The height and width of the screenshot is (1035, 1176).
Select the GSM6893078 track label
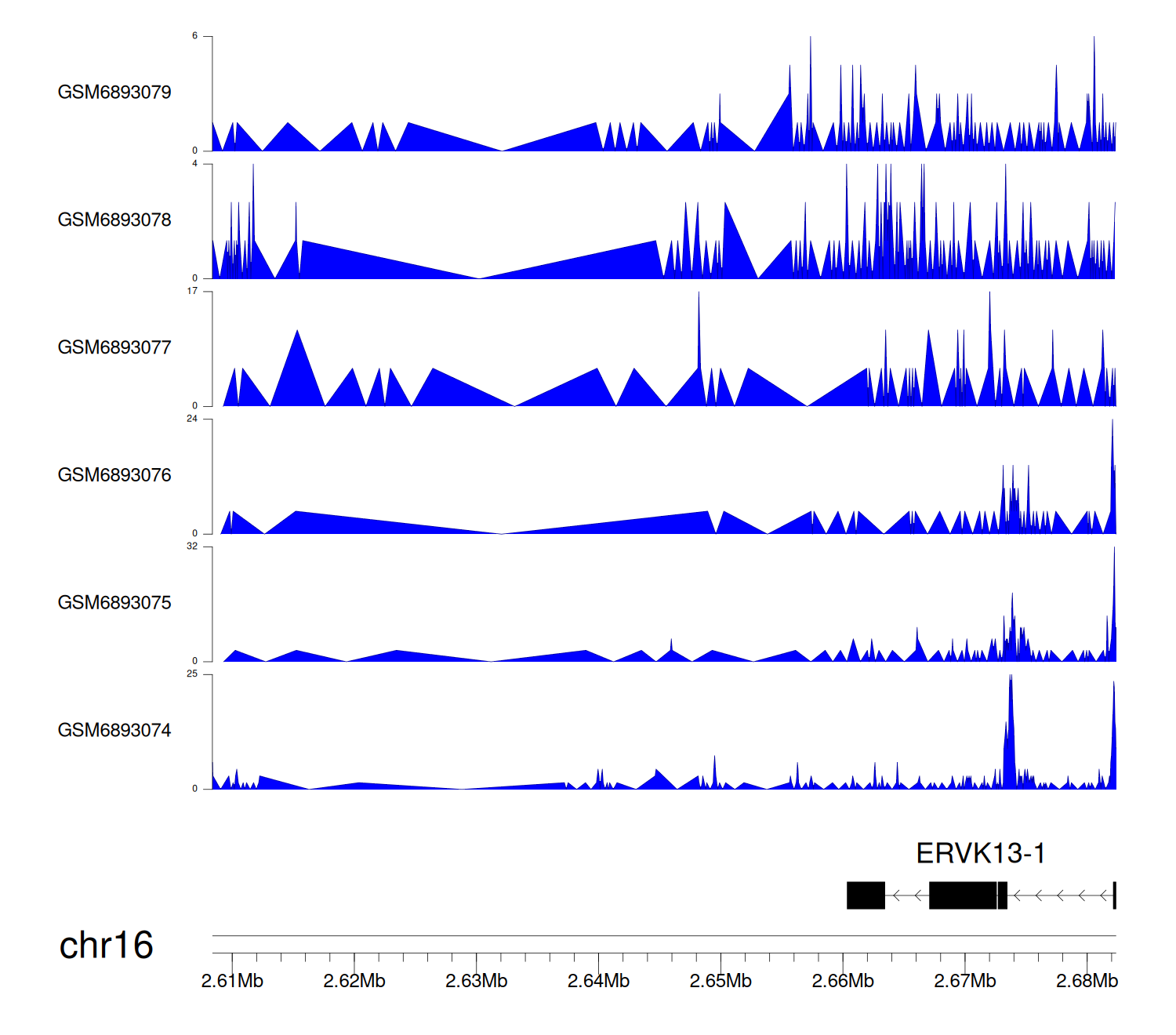114,220
